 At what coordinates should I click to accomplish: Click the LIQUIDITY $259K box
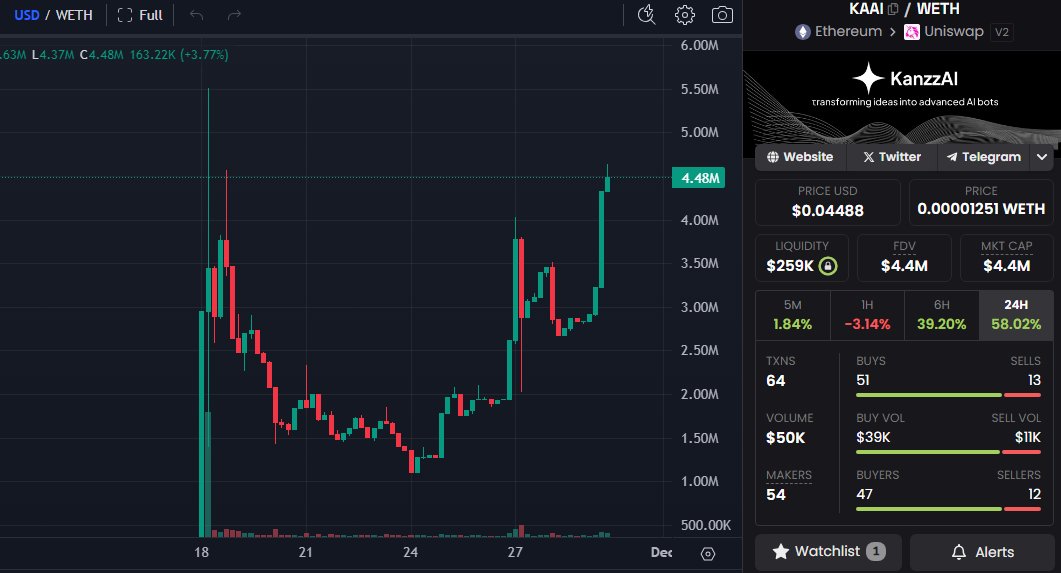coord(802,257)
